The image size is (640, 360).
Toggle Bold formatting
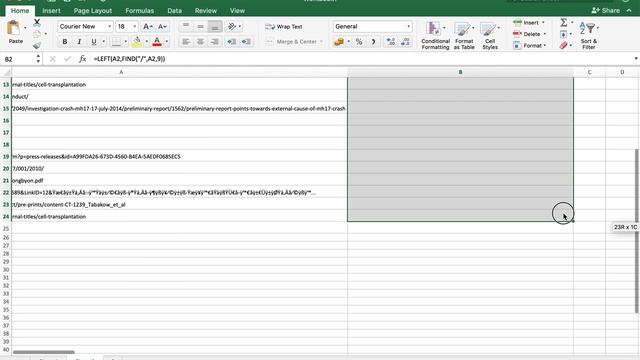(64, 42)
